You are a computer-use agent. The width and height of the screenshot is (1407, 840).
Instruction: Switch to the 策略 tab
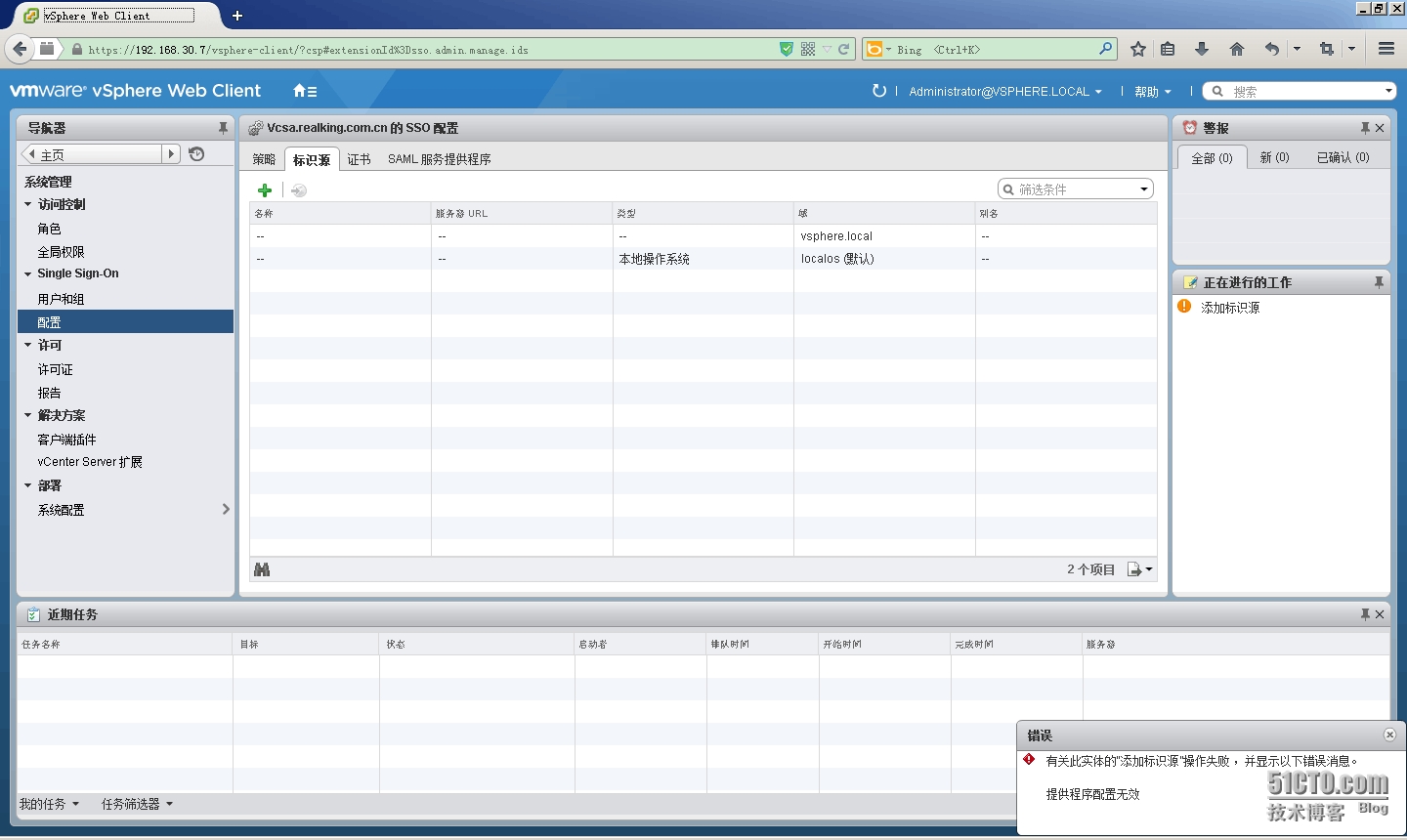tap(264, 159)
